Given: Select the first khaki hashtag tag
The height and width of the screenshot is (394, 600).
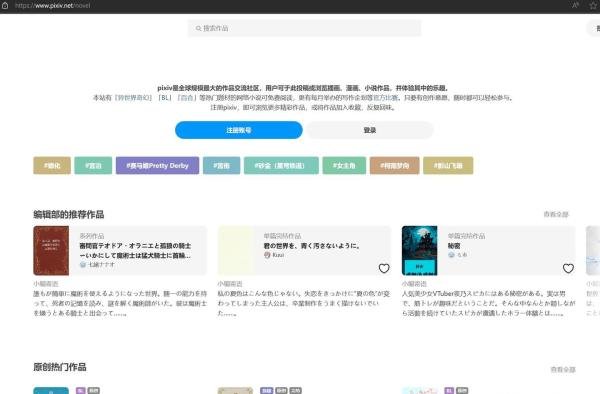Looking at the screenshot, I should 52,166.
